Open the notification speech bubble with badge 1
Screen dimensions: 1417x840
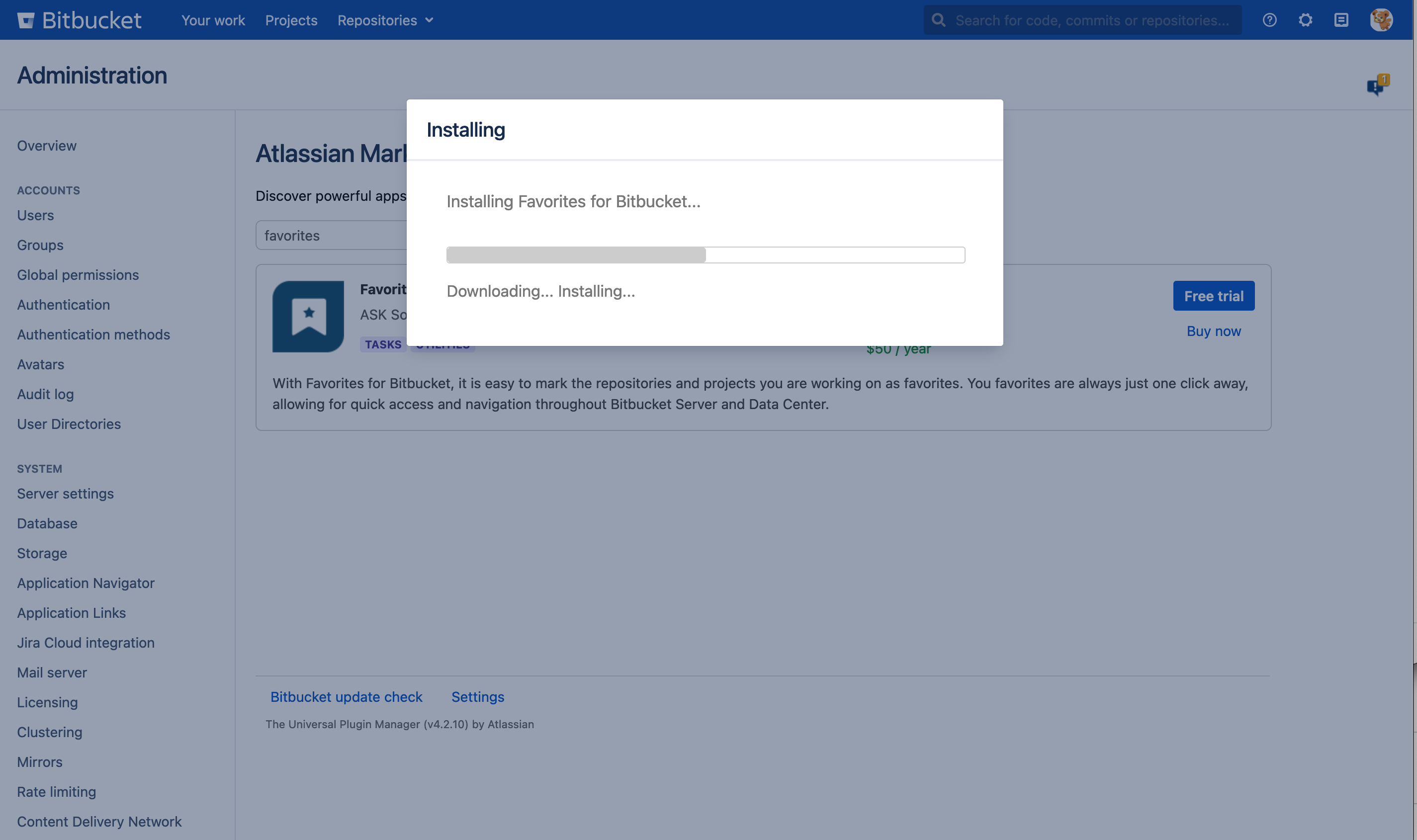[x=1376, y=86]
